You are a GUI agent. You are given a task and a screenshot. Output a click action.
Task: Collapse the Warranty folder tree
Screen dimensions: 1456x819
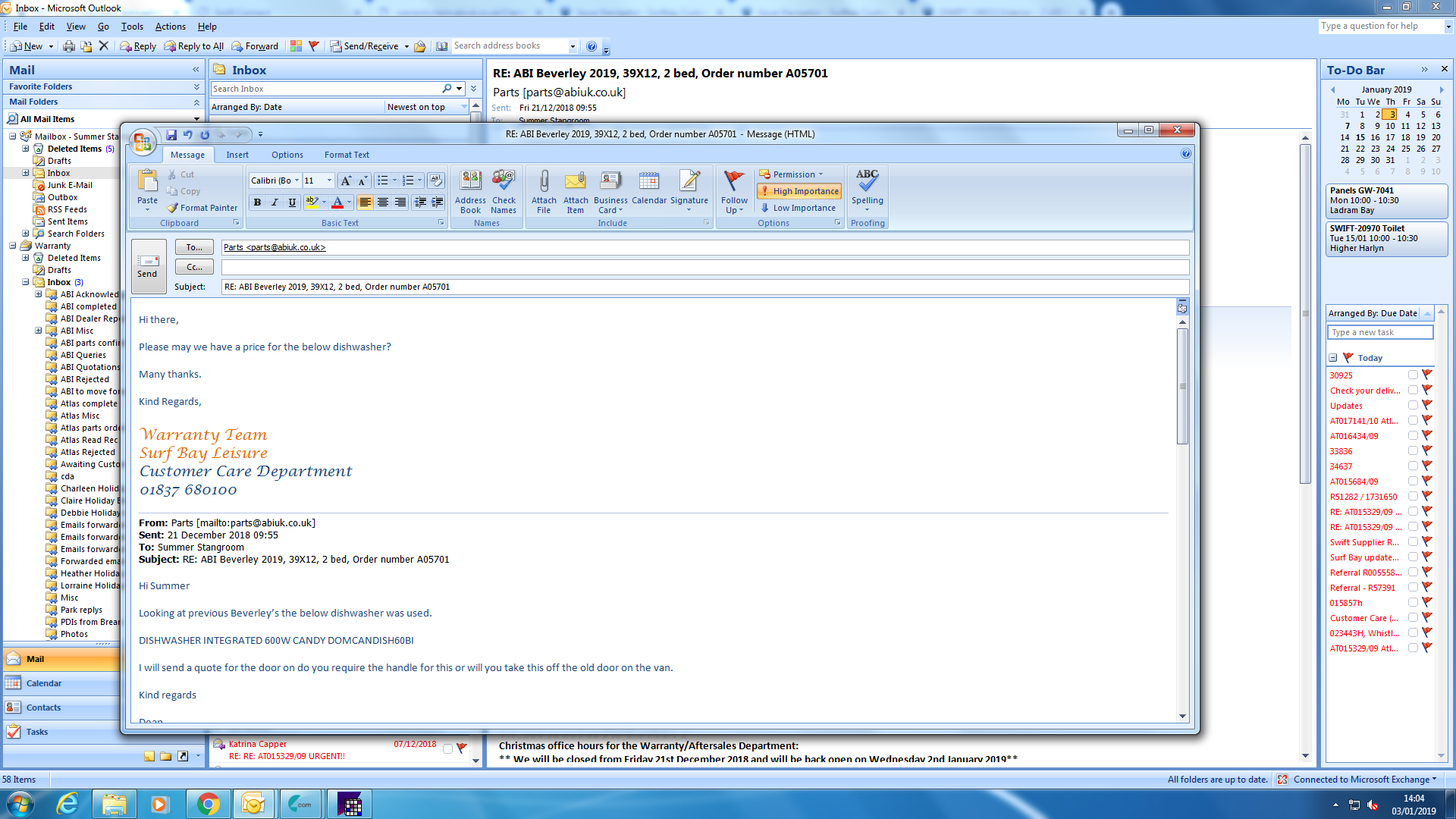coord(13,246)
